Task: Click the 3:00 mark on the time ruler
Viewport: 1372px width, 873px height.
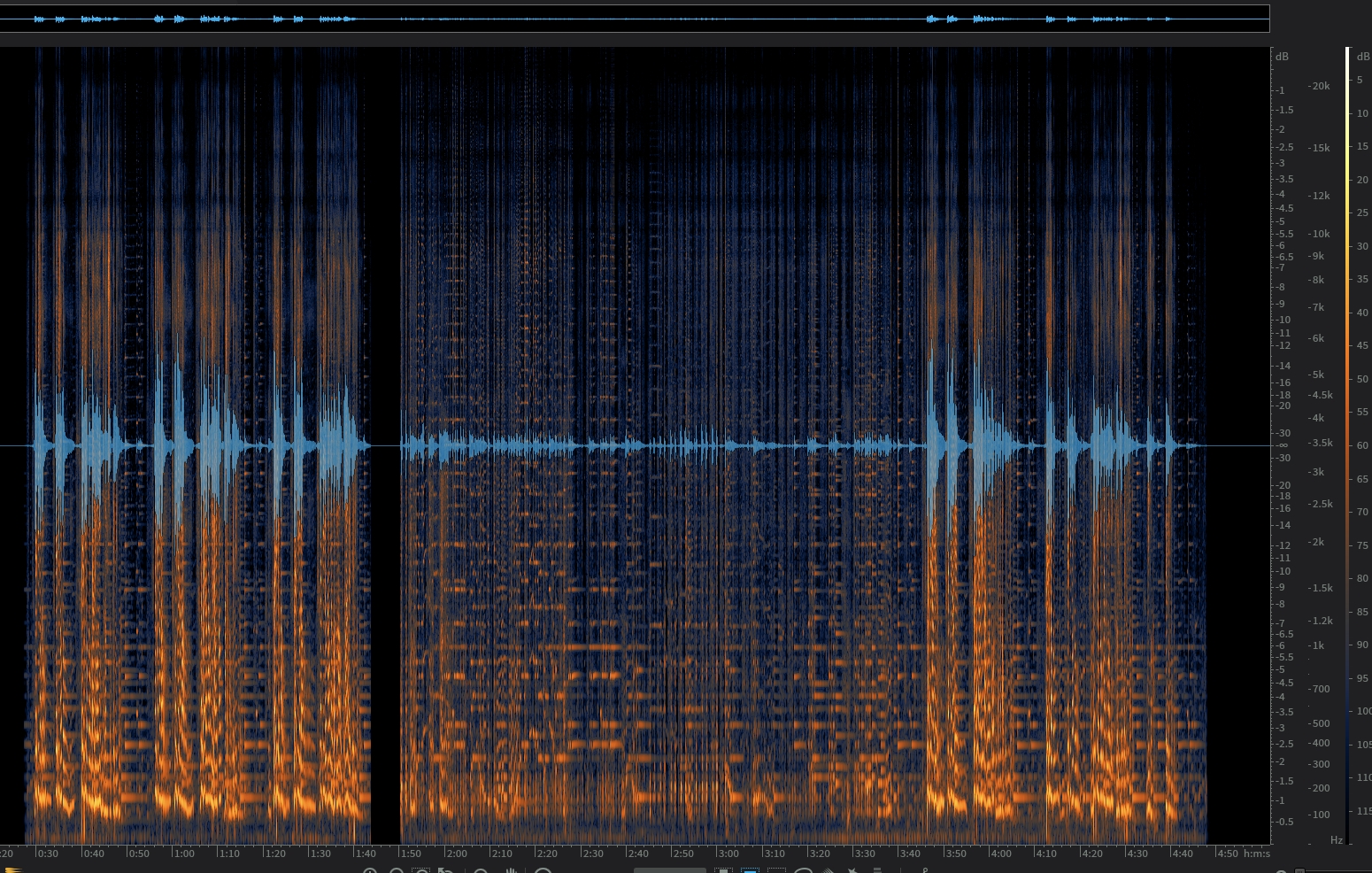Action: click(728, 854)
